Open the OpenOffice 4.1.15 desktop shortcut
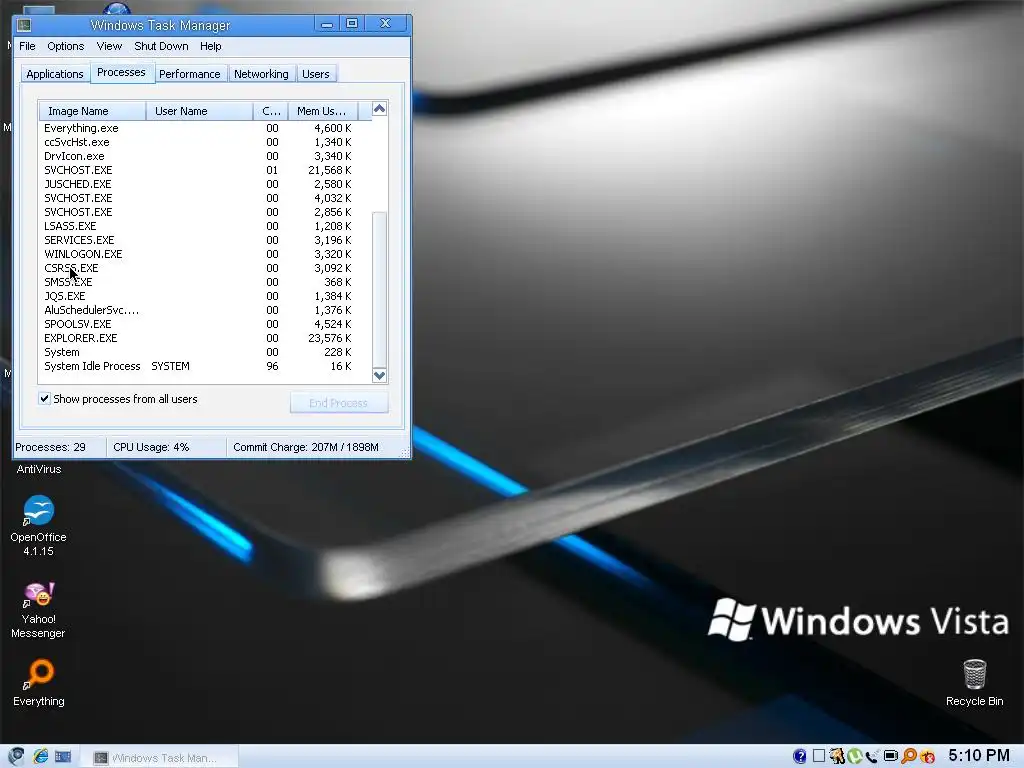This screenshot has height=768, width=1024. click(x=39, y=526)
